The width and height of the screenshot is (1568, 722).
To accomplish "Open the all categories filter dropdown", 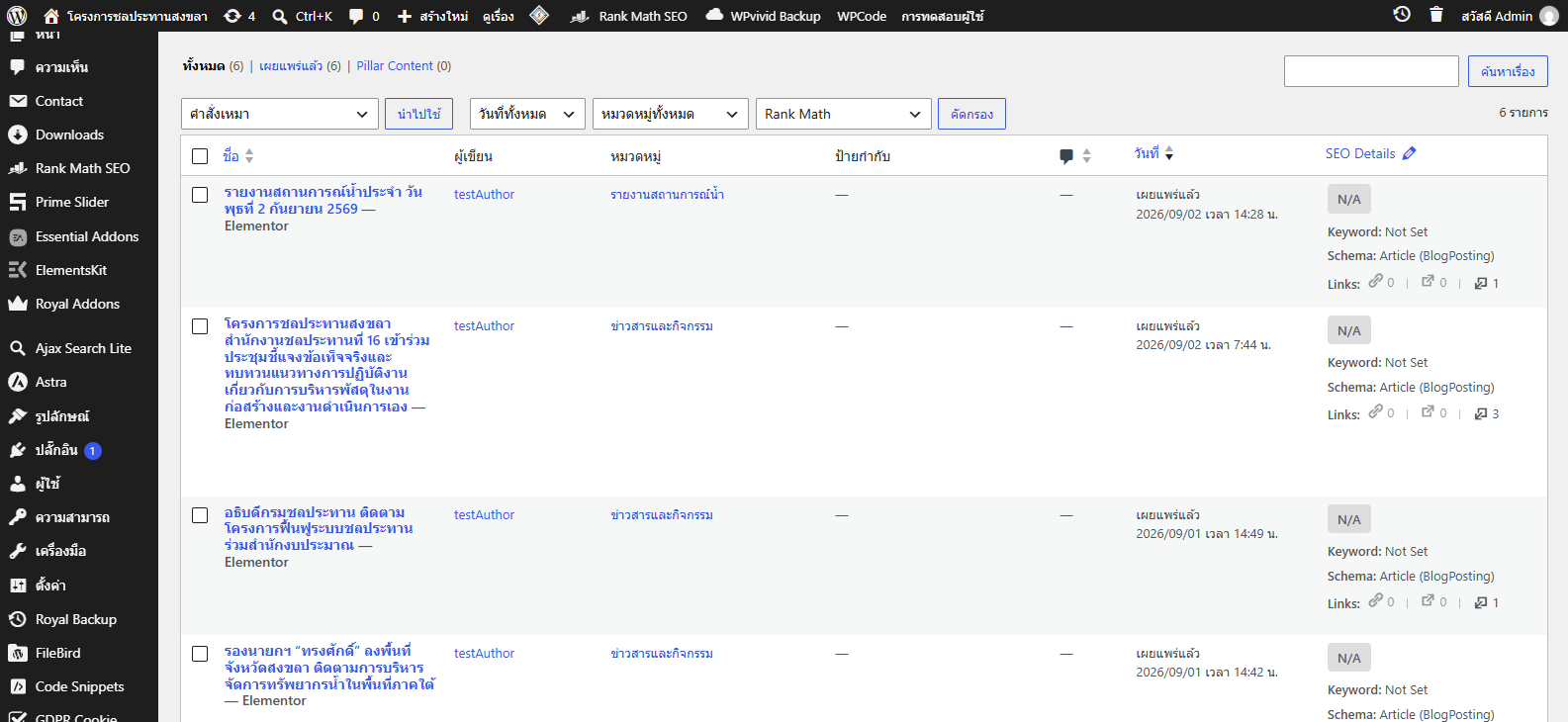I will [x=671, y=114].
